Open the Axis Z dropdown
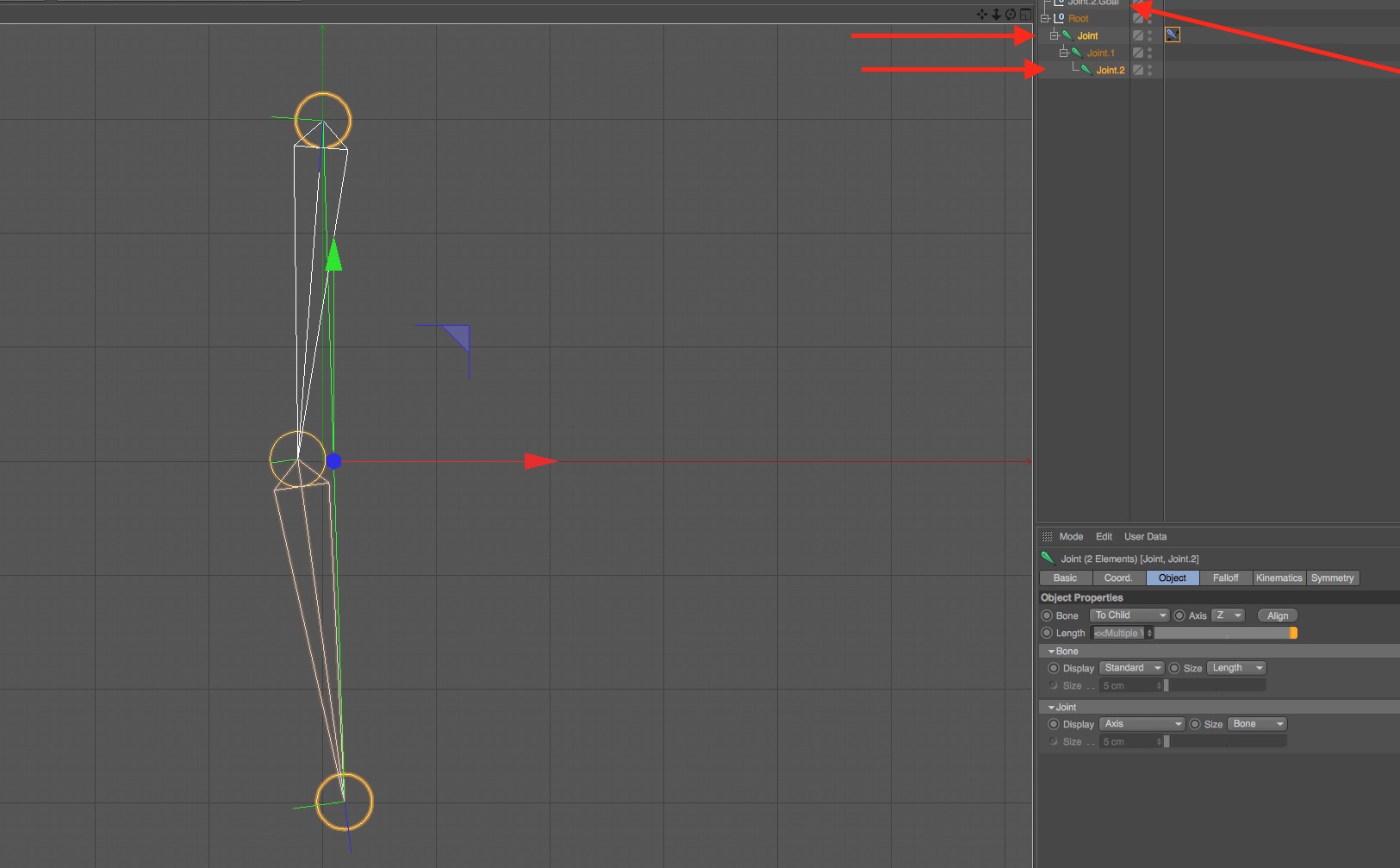This screenshot has height=868, width=1400. pos(1229,615)
